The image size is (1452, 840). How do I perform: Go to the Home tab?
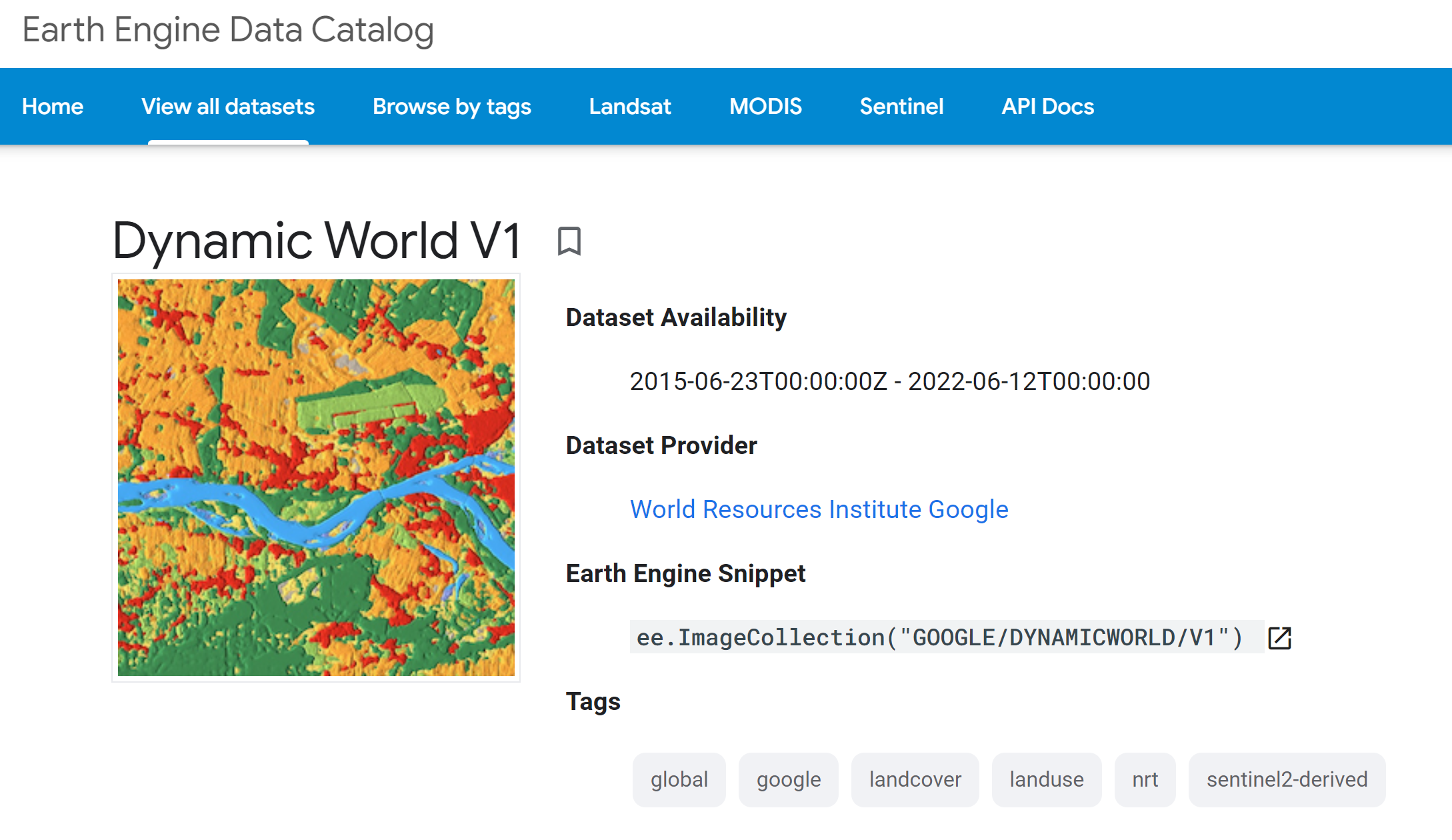pyautogui.click(x=52, y=106)
